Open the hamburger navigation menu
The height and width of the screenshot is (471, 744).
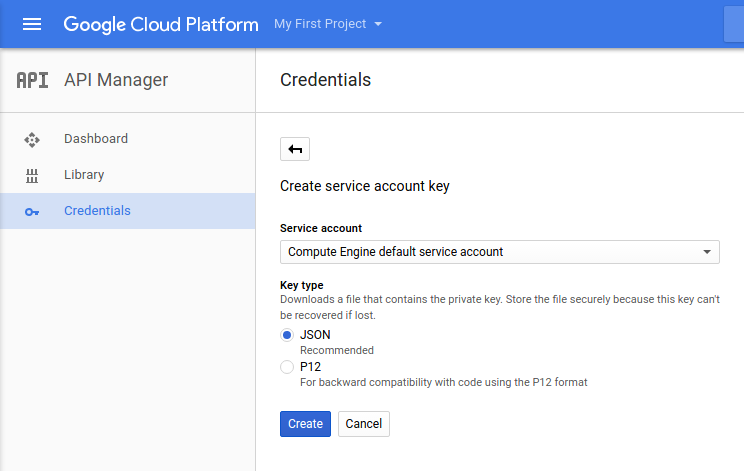pos(32,24)
